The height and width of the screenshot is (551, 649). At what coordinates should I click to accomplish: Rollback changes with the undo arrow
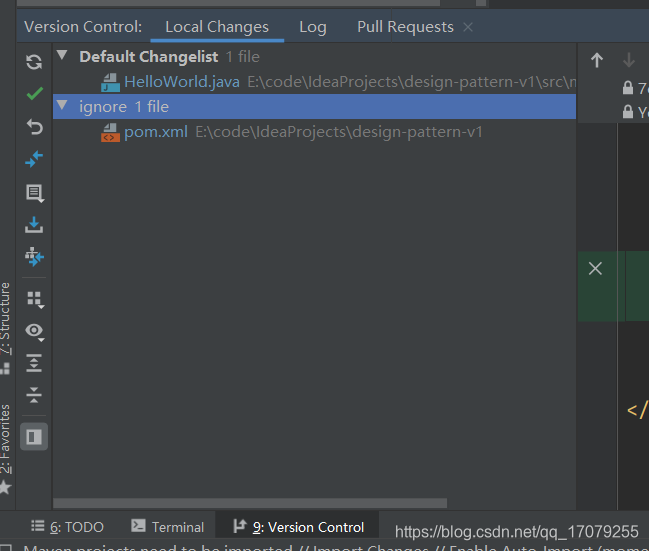pyautogui.click(x=34, y=127)
